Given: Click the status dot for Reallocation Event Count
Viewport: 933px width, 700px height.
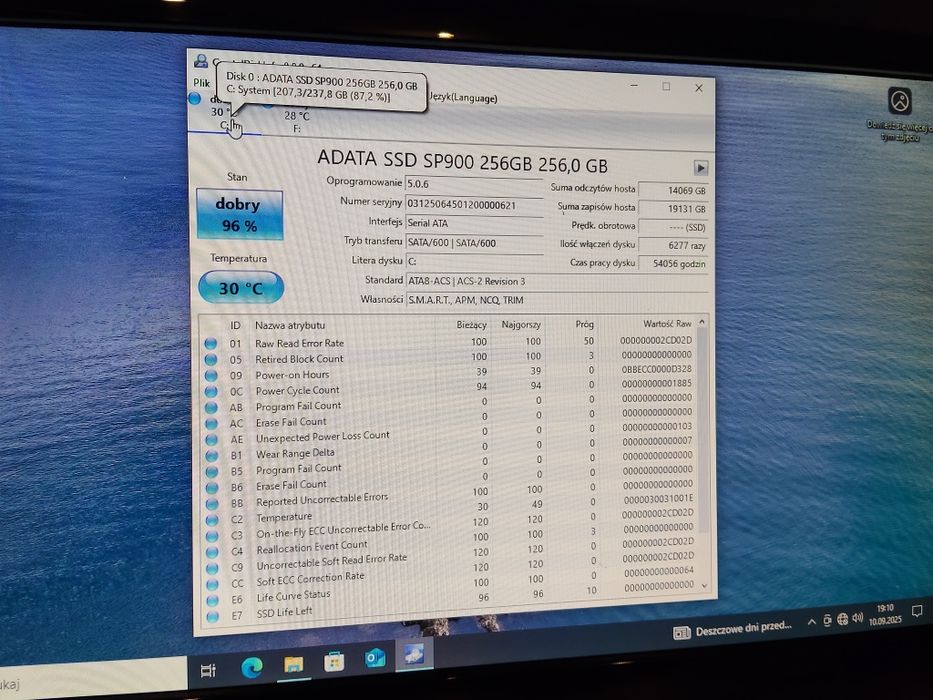Looking at the screenshot, I should (212, 552).
